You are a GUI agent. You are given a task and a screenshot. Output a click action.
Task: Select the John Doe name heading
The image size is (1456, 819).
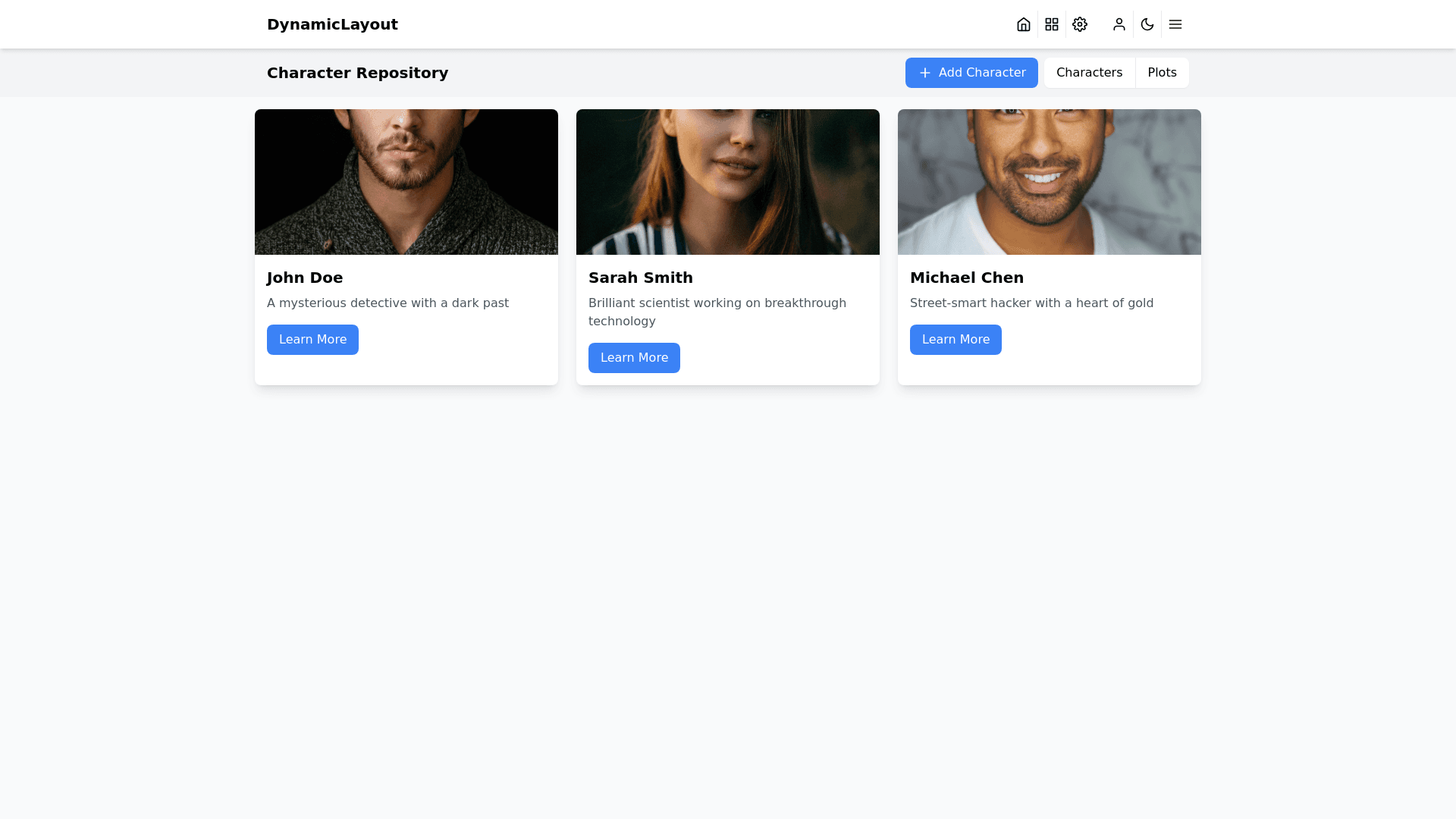click(305, 278)
